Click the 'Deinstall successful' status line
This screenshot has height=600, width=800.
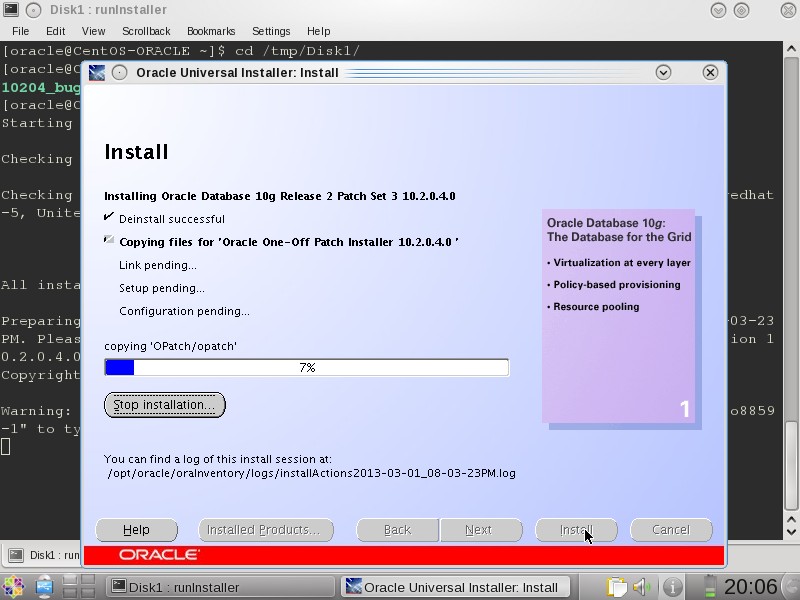point(172,219)
